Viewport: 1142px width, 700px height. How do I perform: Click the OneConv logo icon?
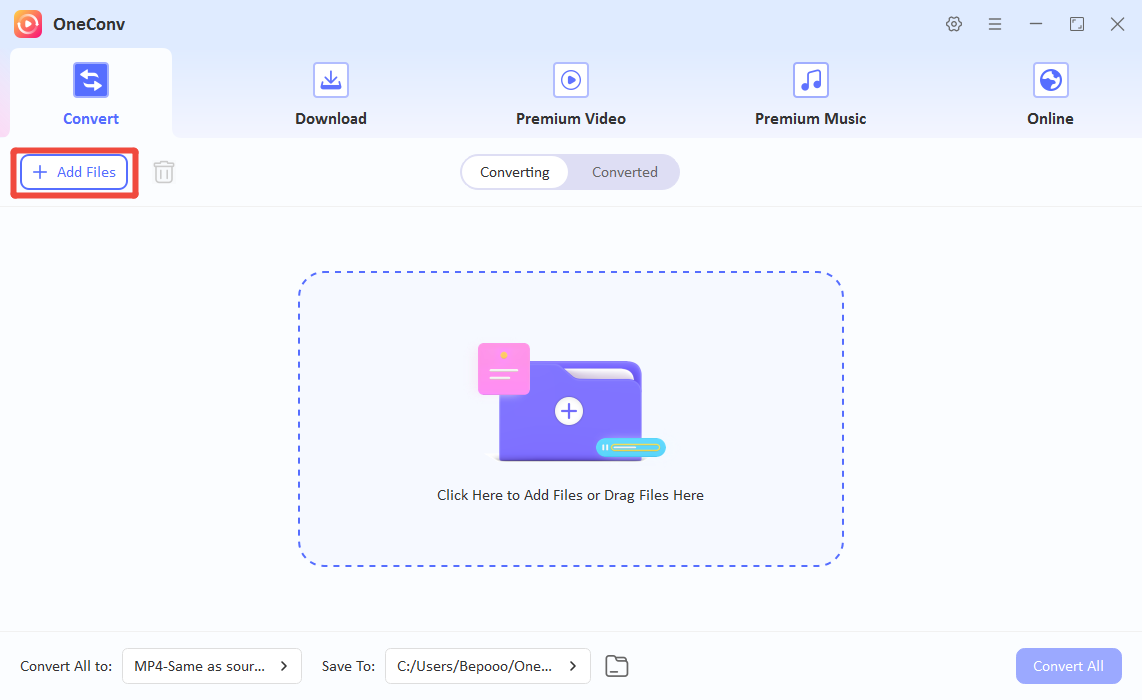(x=28, y=24)
